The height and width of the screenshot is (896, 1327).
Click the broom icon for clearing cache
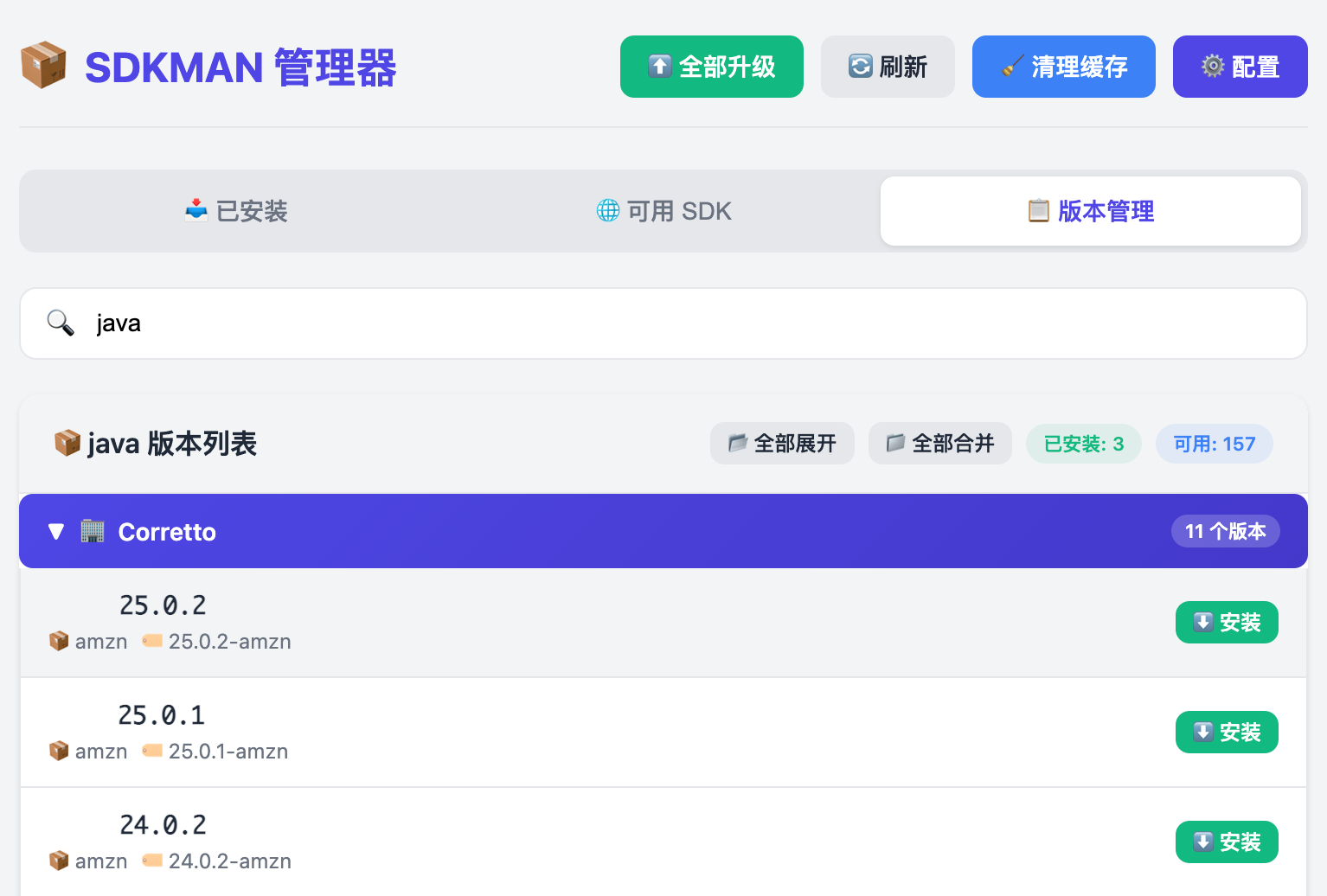[1013, 67]
